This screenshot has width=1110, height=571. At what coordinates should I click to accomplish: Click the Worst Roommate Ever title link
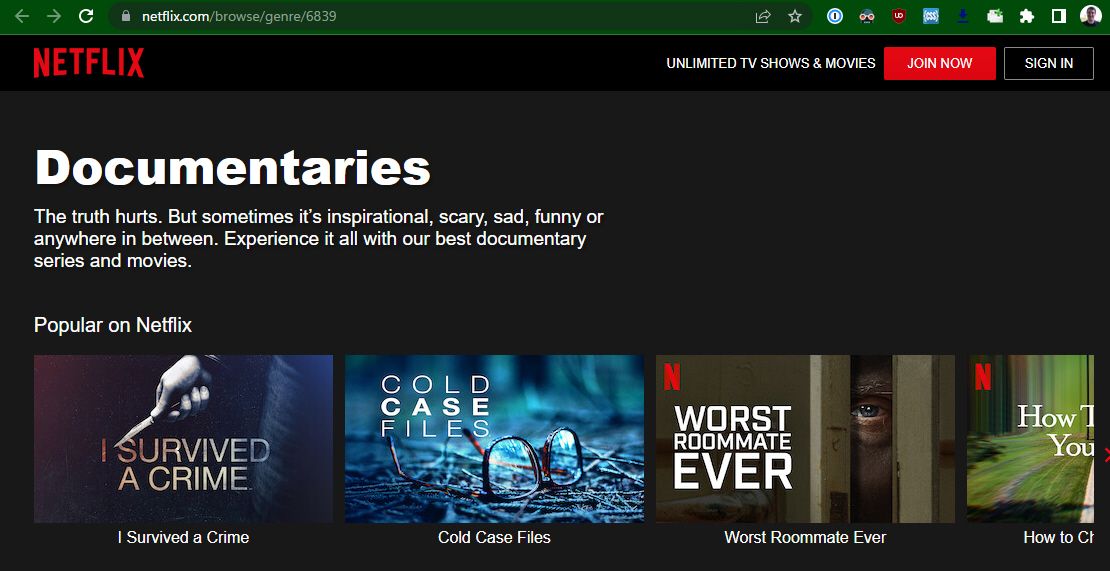tap(805, 538)
